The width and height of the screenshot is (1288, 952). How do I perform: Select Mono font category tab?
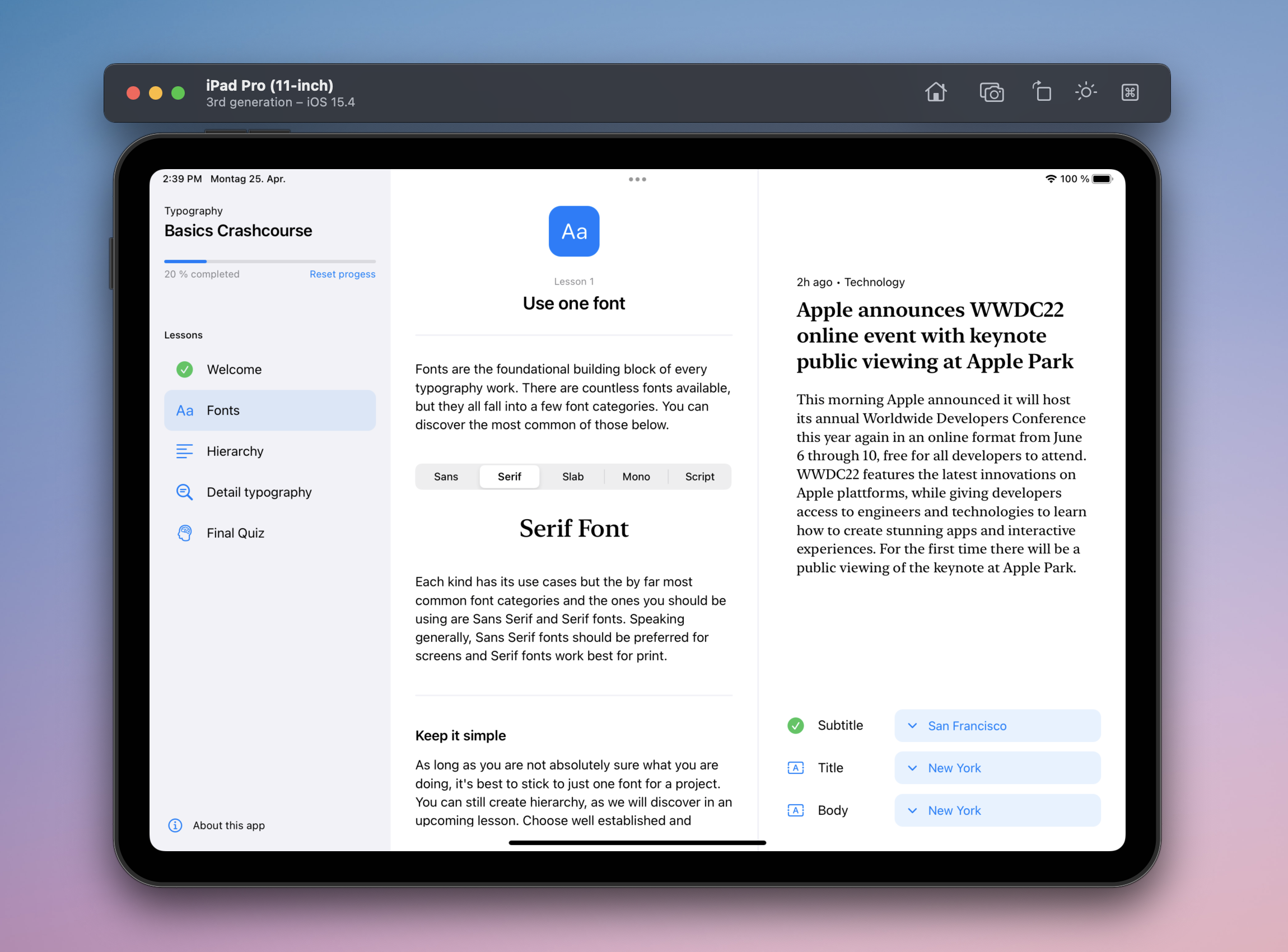pos(634,476)
